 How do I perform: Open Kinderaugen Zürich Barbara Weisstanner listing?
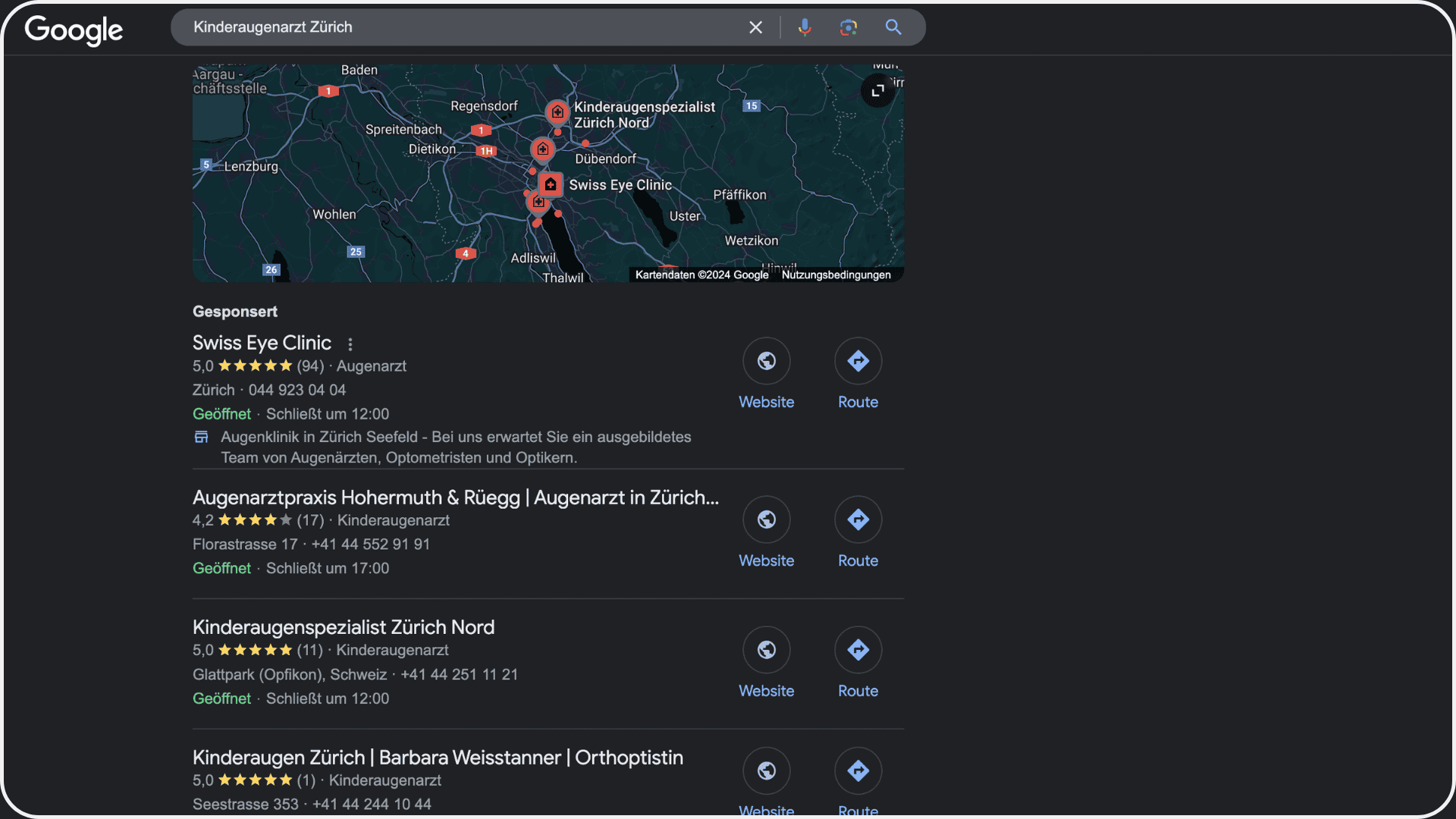click(x=438, y=758)
